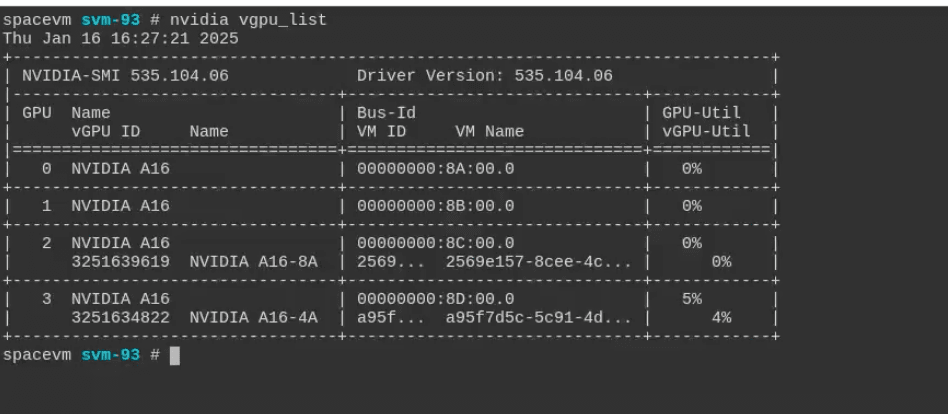Viewport: 948px width, 414px height.
Task: Click the 'NVIDIA A16-8A' vGPU name
Action: (252, 261)
